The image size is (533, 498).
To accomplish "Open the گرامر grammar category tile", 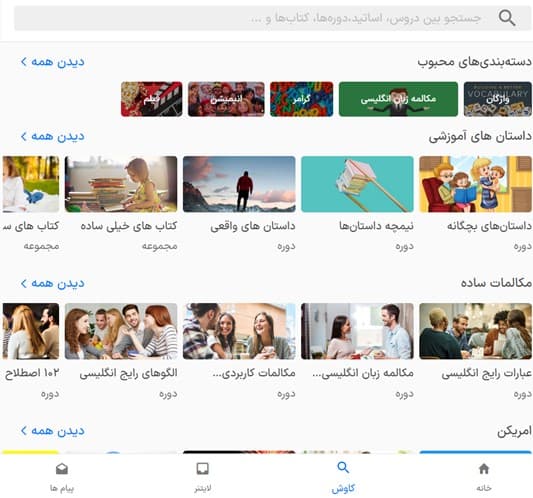I will click(302, 99).
